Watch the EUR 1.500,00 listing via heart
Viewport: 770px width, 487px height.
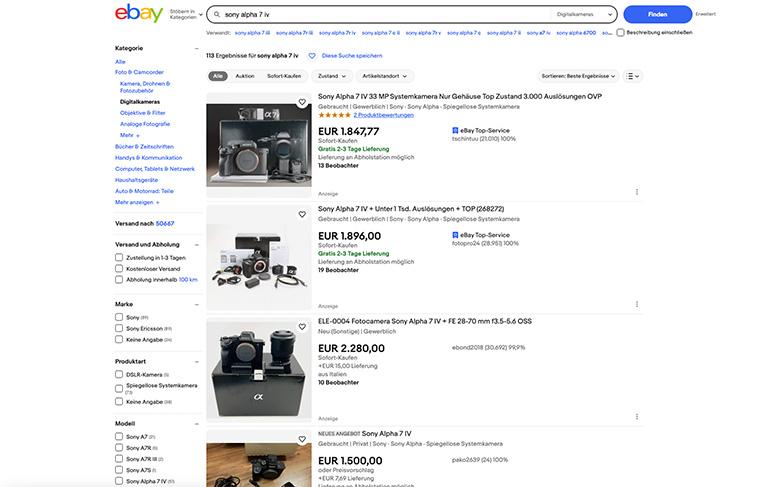pos(302,439)
